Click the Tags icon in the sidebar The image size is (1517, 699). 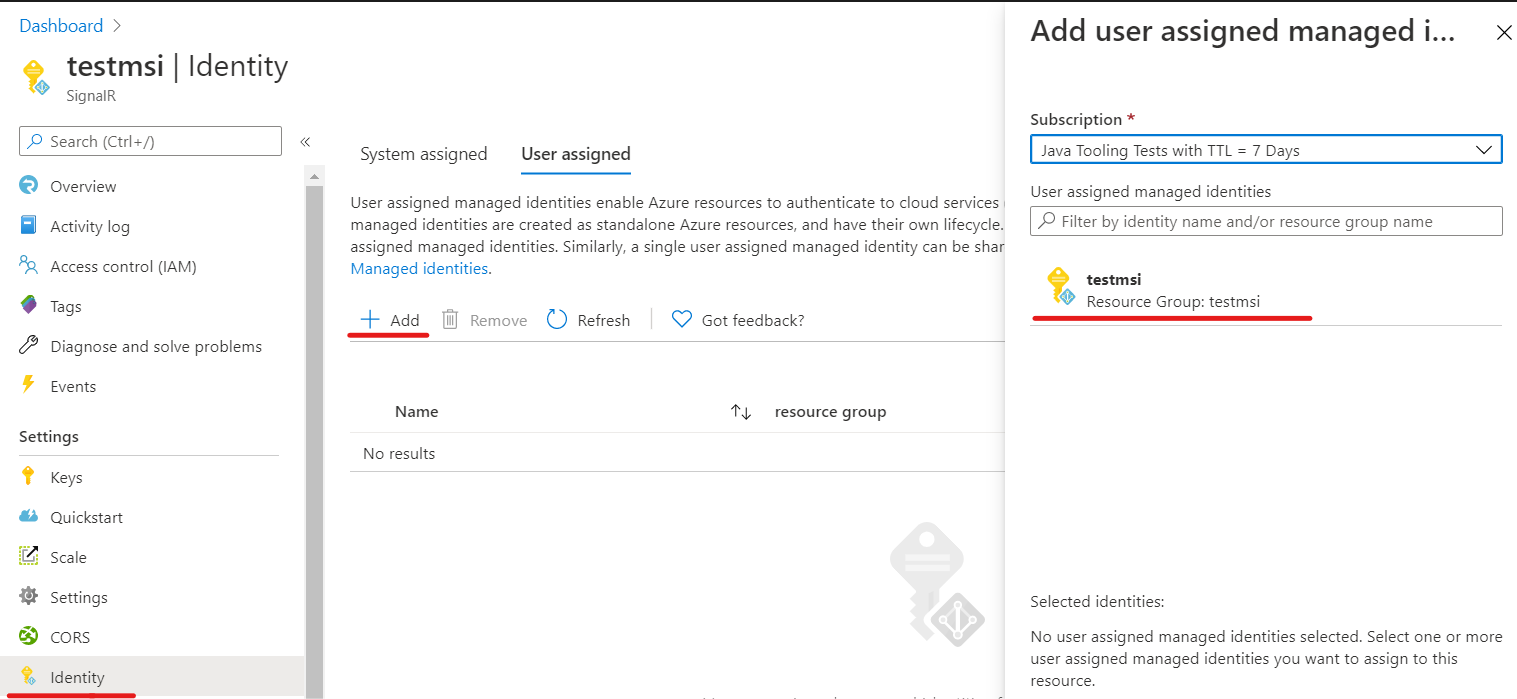pos(29,305)
